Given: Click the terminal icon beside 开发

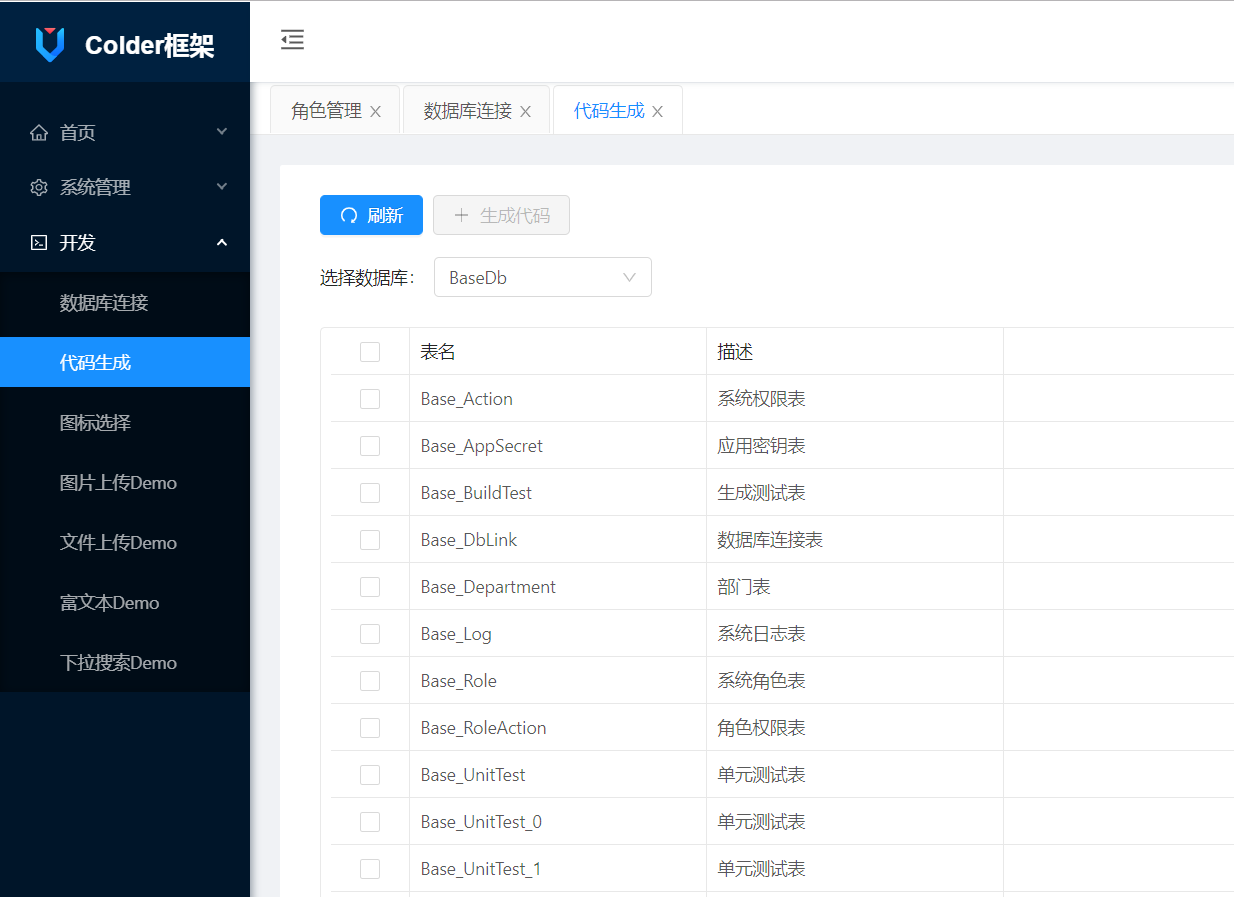Looking at the screenshot, I should (39, 243).
